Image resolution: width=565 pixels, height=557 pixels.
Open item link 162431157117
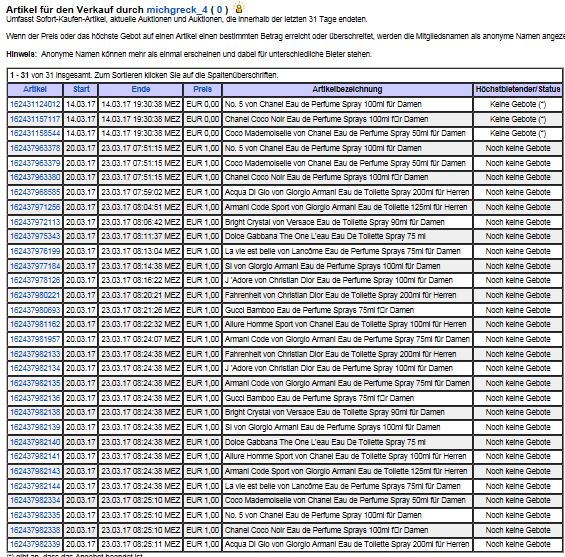point(35,119)
